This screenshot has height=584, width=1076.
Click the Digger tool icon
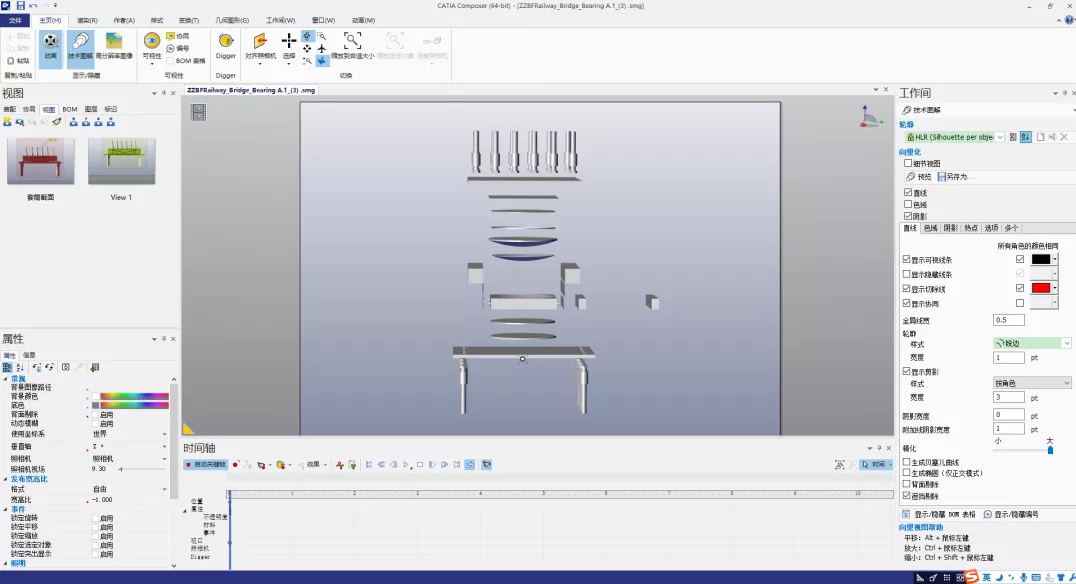(x=226, y=46)
